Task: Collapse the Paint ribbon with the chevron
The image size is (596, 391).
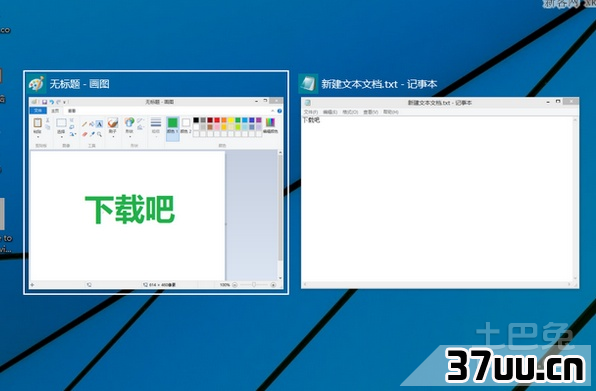Action: pos(273,111)
